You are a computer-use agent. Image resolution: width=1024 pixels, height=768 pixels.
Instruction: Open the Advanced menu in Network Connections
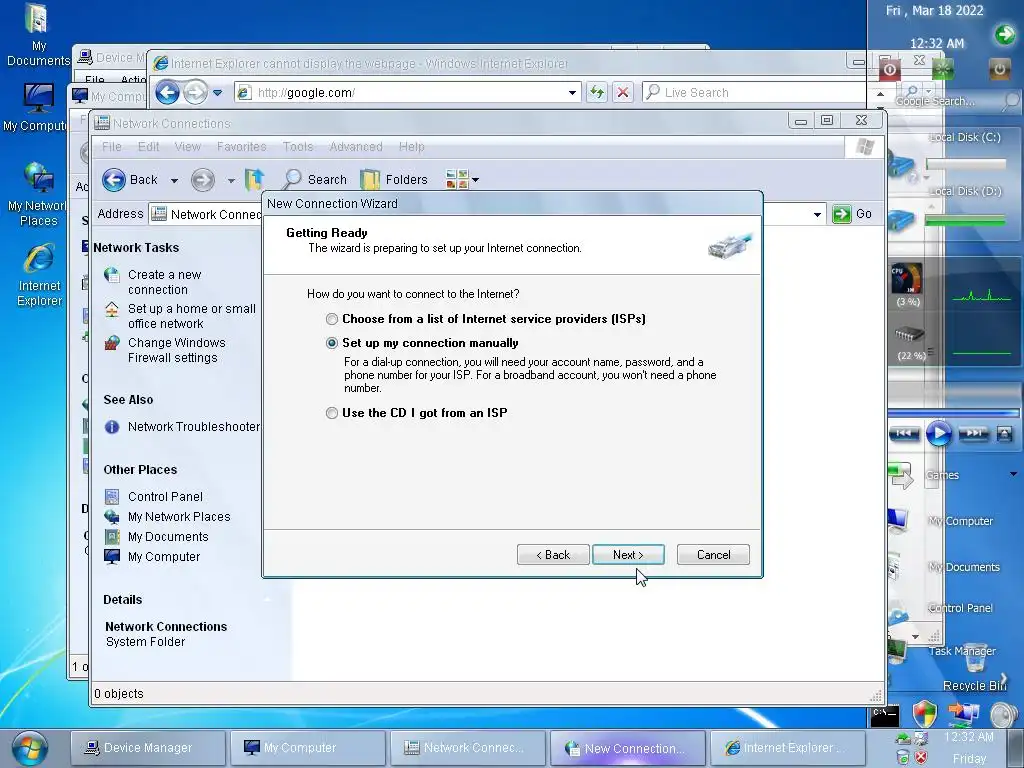[356, 146]
